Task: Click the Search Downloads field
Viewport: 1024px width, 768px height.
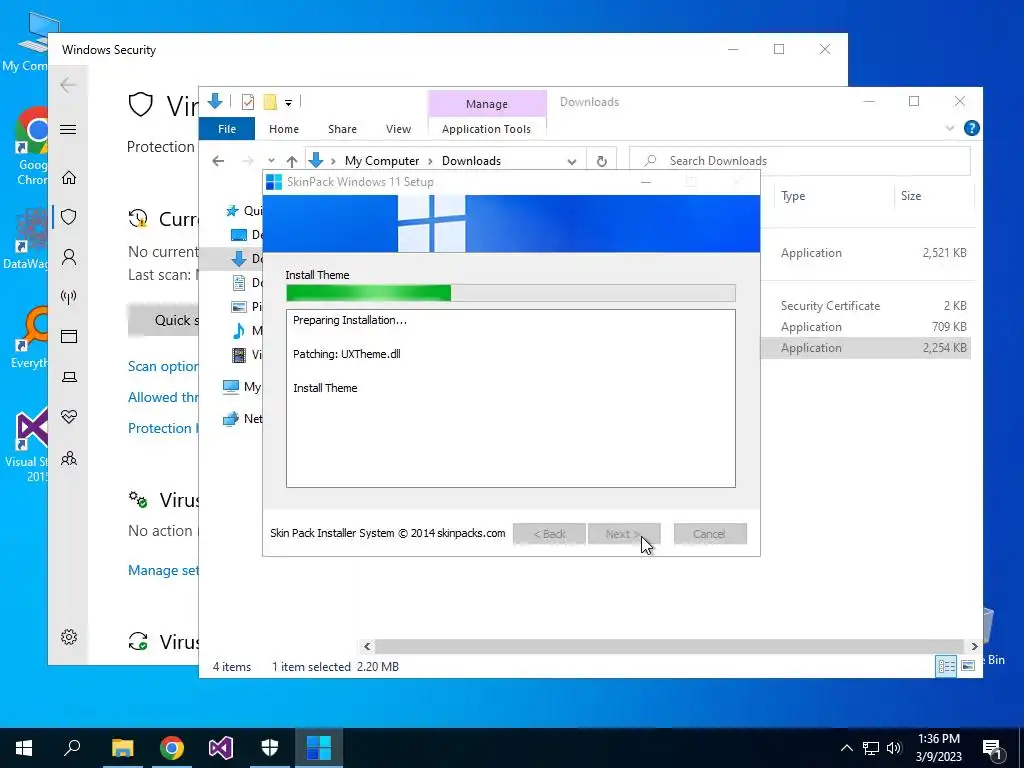Action: coord(800,161)
